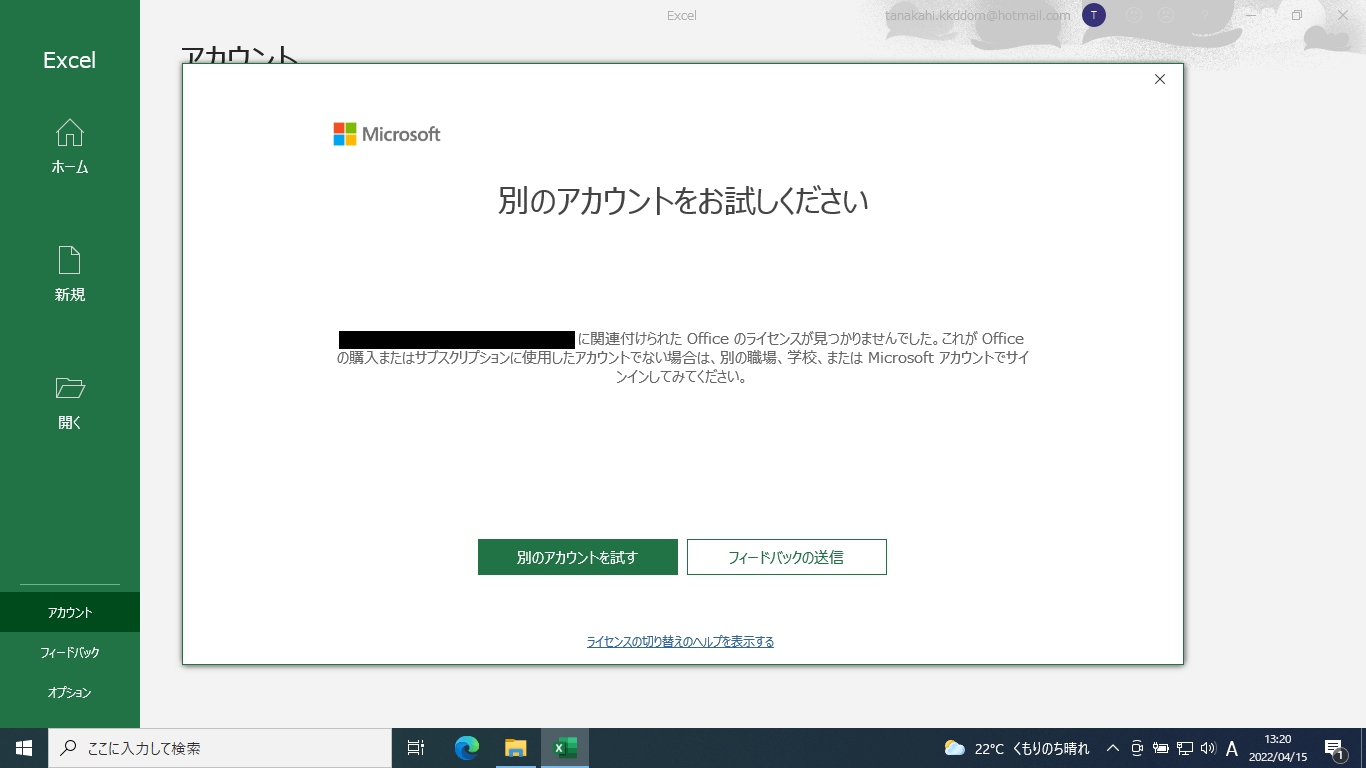Click the network tray icon
1366x768 pixels.
pos(1185,748)
